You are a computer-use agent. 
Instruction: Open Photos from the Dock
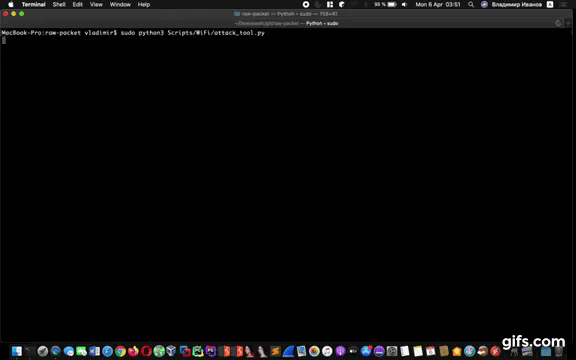coord(314,351)
